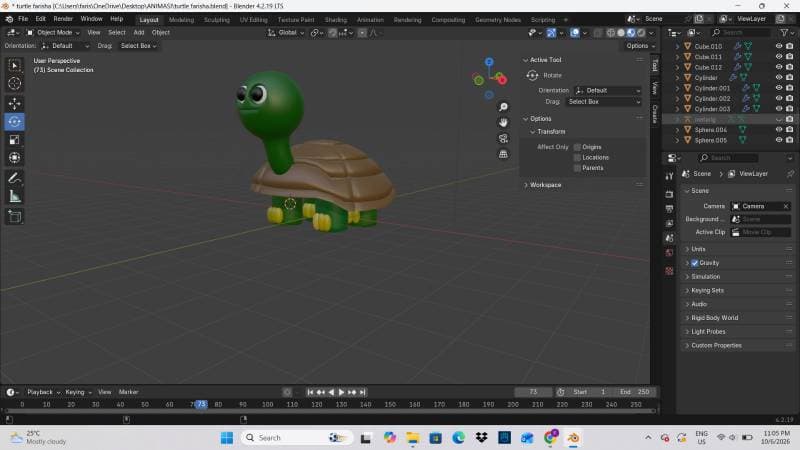Open the Render menu
This screenshot has height=450, width=800.
pyautogui.click(x=63, y=19)
